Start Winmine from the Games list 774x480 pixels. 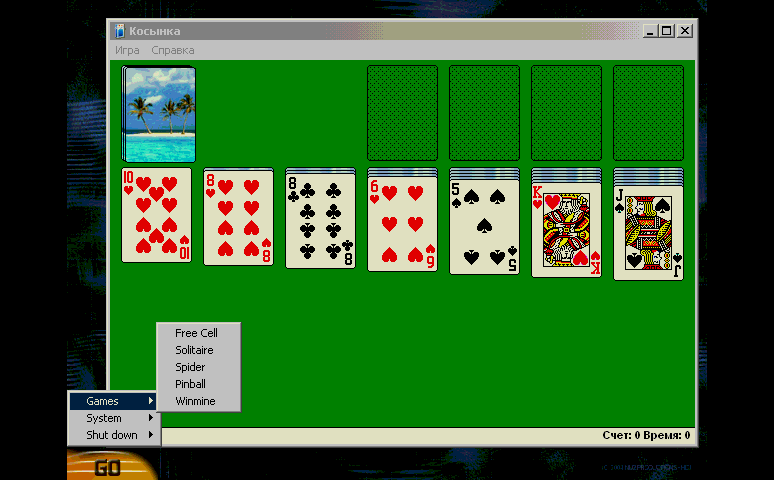click(x=195, y=401)
